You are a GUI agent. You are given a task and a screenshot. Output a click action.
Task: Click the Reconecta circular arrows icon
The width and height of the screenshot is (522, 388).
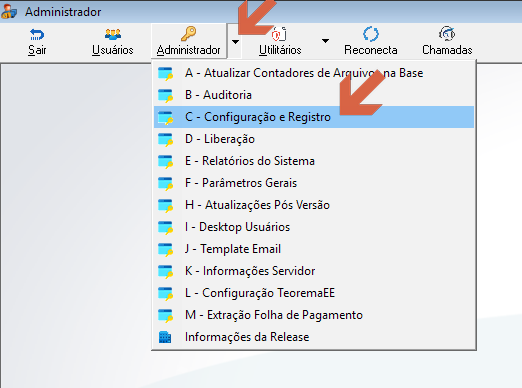point(371,34)
